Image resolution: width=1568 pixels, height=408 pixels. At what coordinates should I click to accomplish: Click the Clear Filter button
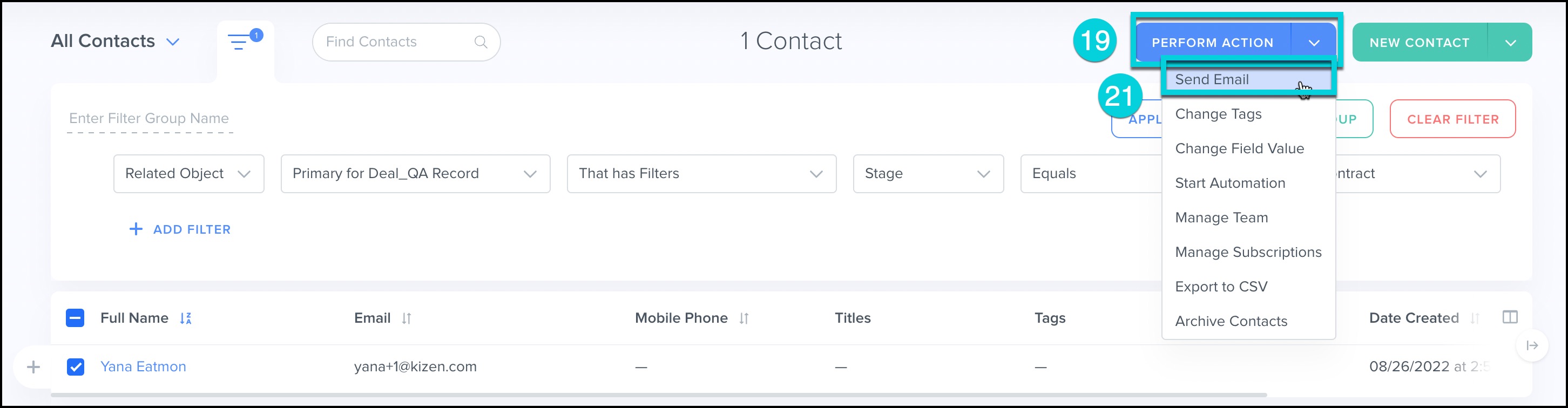pyautogui.click(x=1452, y=119)
